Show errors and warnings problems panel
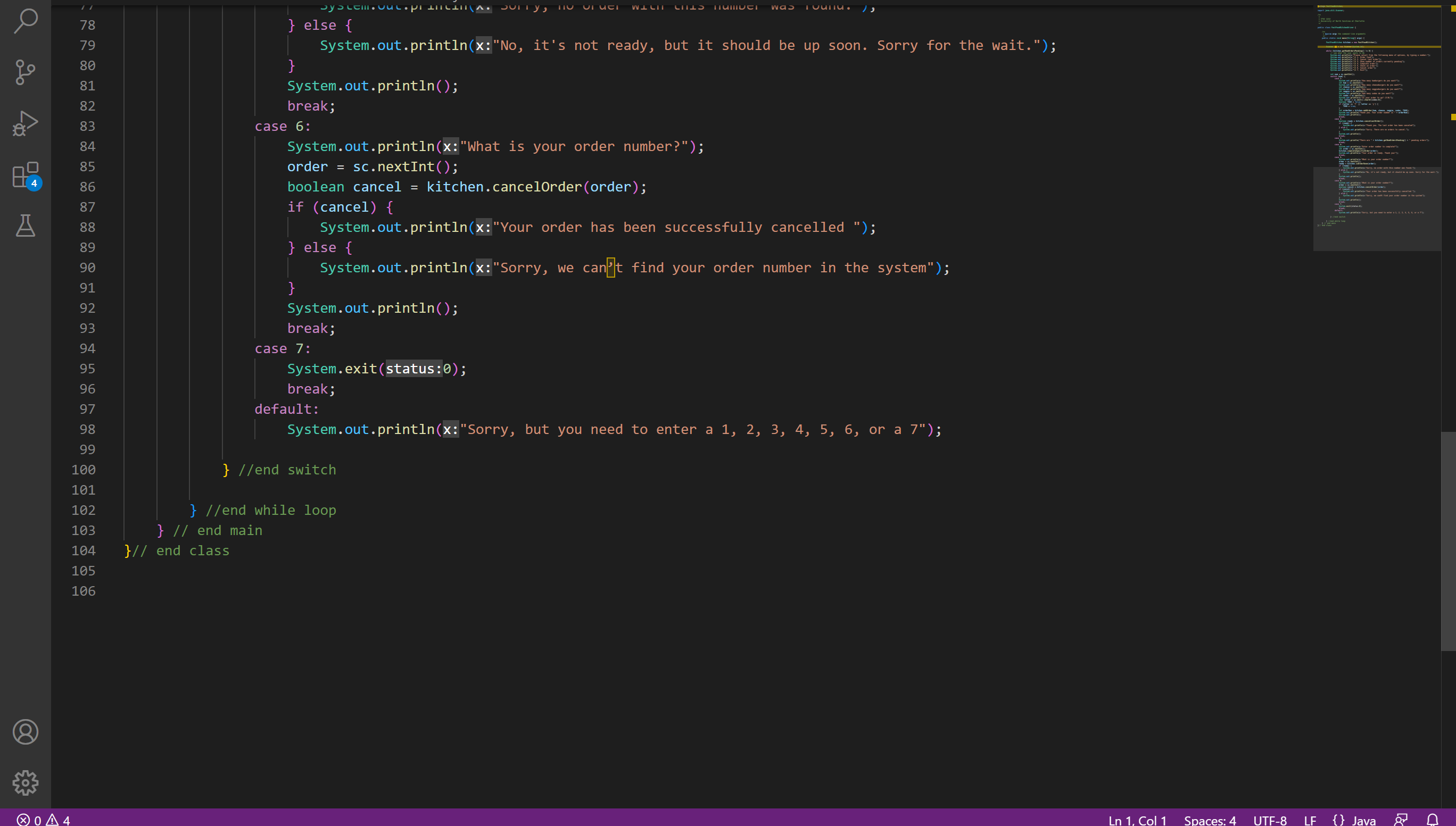This screenshot has height=826, width=1456. point(43,820)
